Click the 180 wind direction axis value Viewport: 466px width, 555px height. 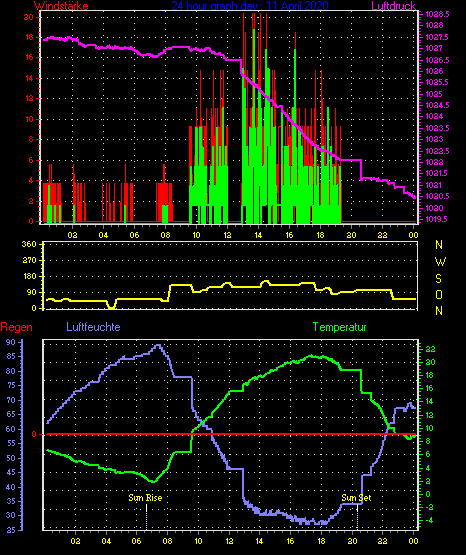coord(29,276)
